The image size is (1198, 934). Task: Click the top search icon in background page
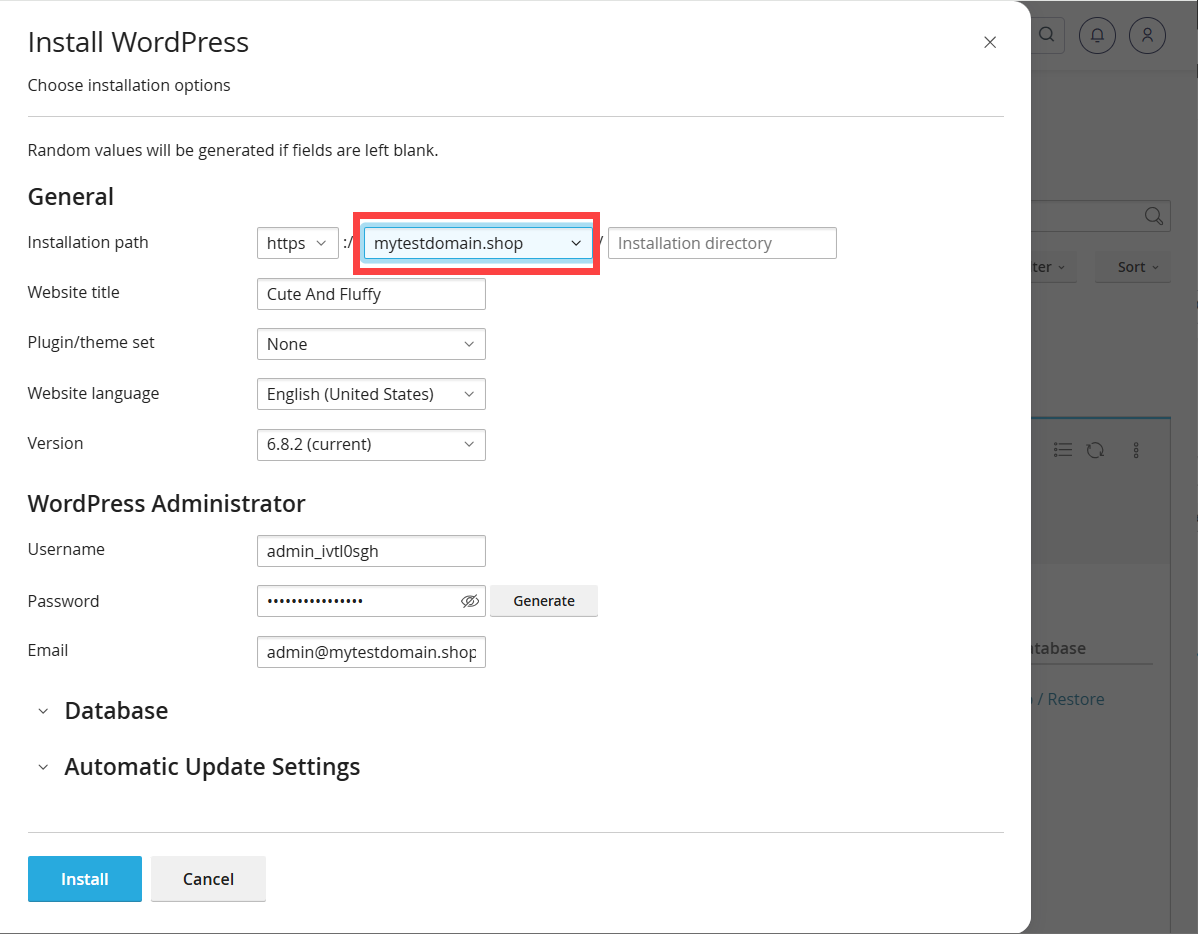[x=1047, y=35]
